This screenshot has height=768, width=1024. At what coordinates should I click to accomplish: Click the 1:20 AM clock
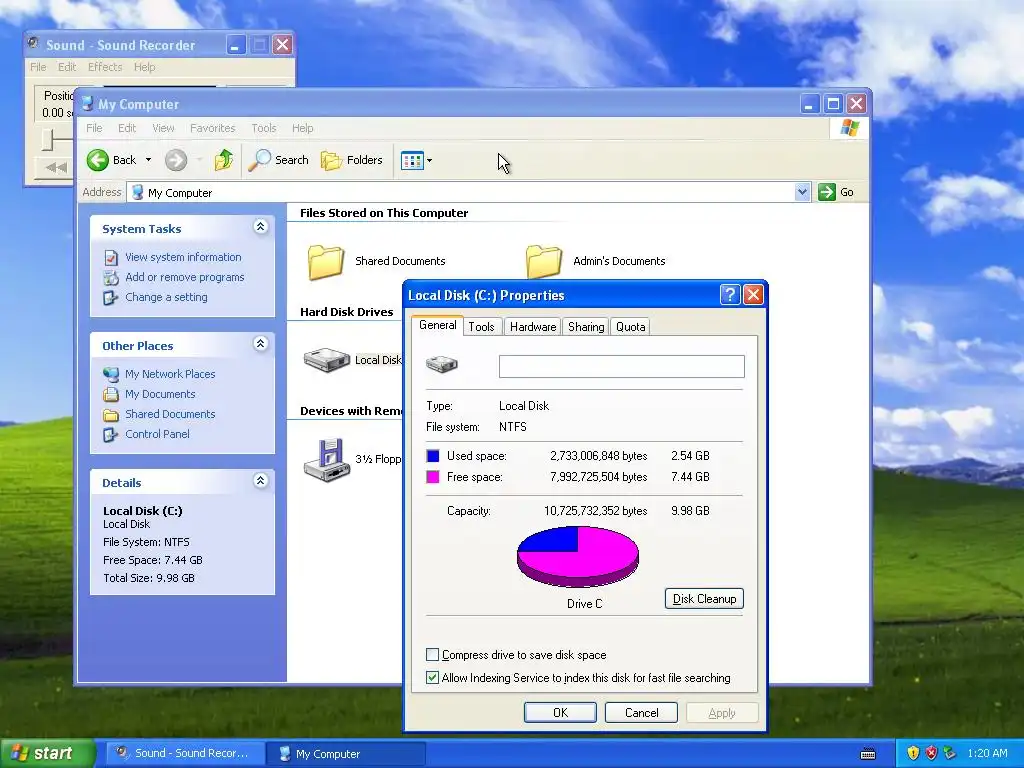(987, 753)
